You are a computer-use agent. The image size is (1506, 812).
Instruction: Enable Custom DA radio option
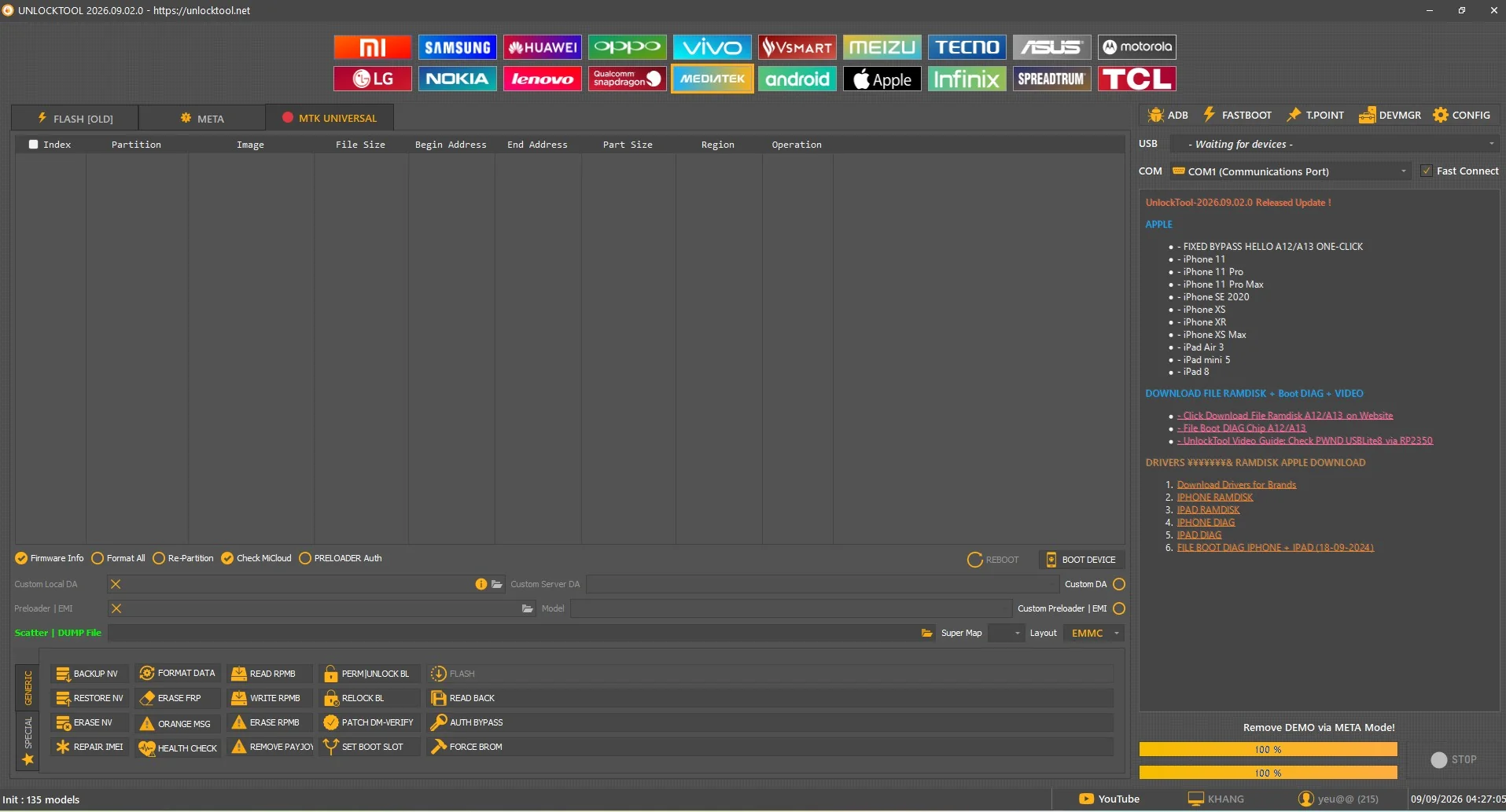(x=1119, y=584)
